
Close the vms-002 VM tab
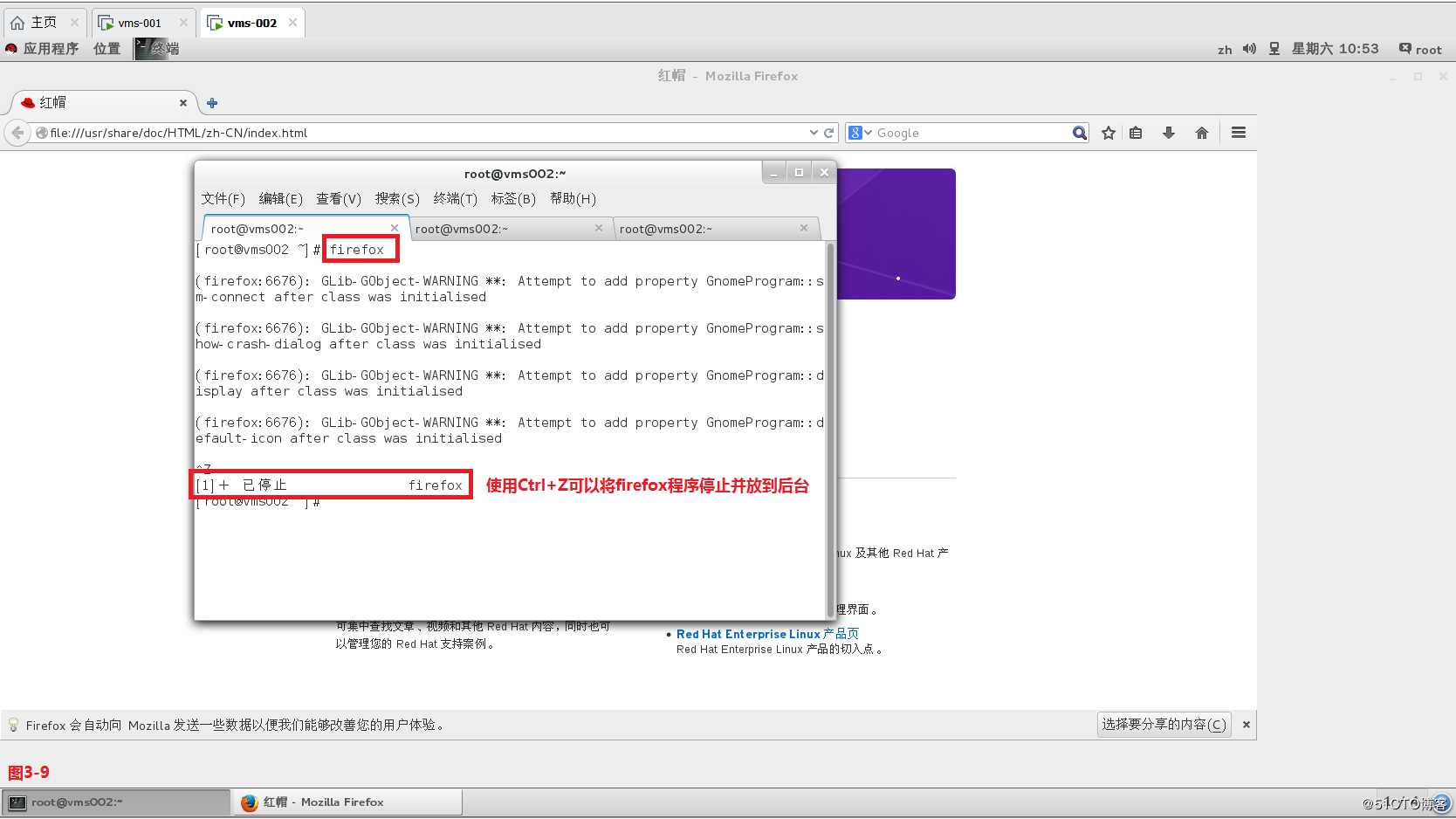pos(292,23)
